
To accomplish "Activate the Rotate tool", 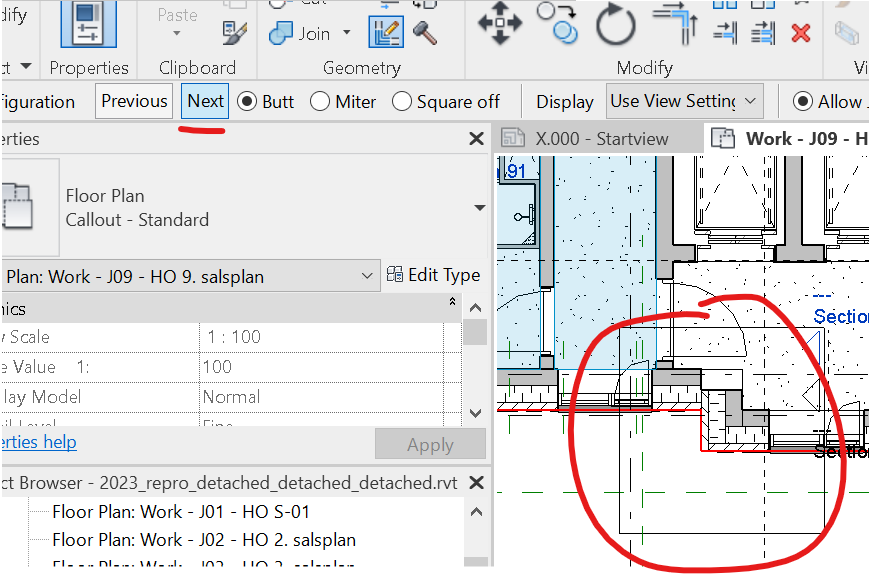I will (615, 28).
